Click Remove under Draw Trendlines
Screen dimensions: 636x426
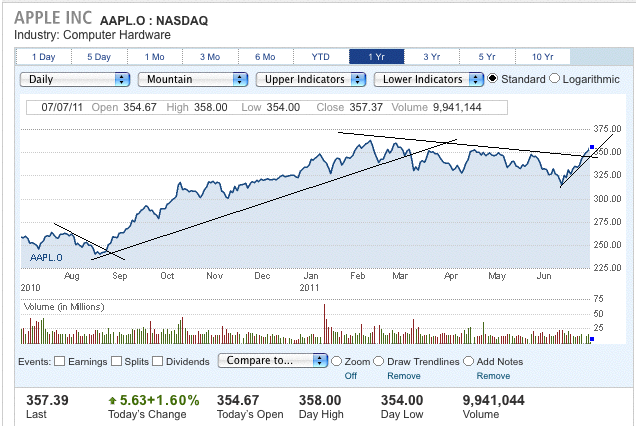tap(404, 376)
